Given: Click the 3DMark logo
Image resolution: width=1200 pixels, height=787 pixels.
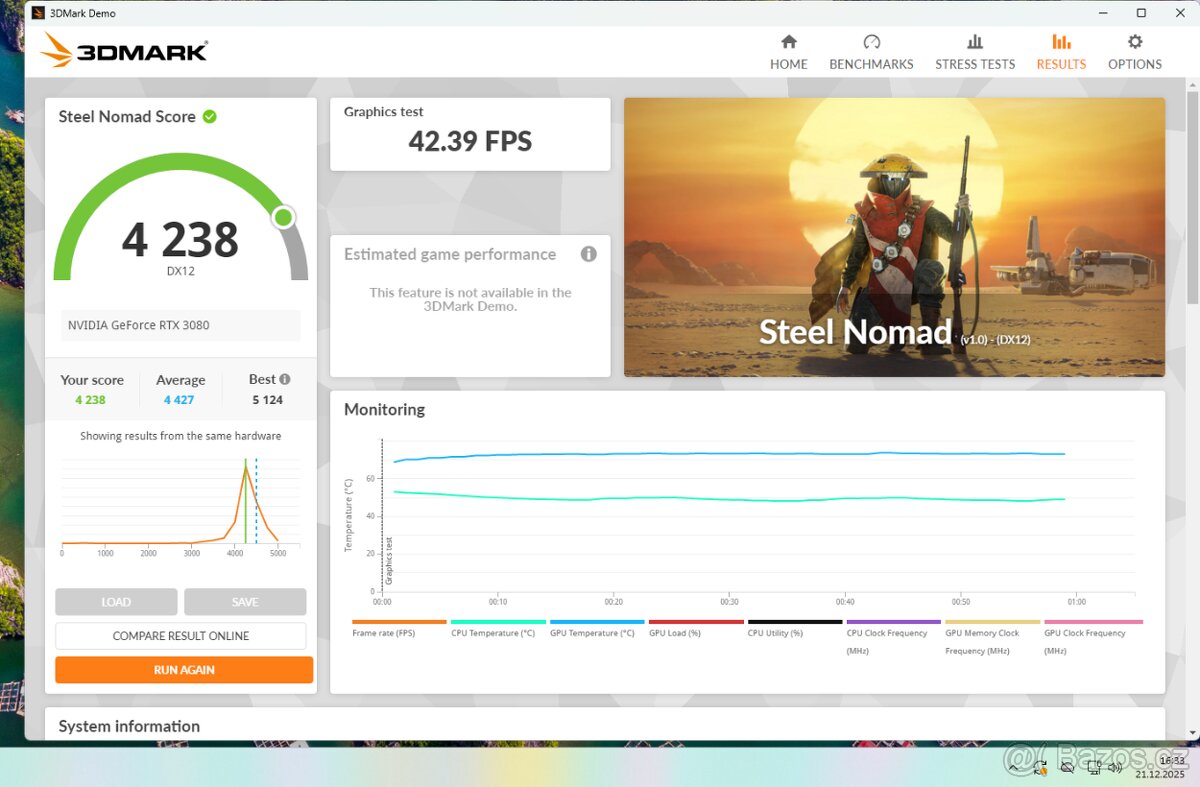Looking at the screenshot, I should coord(125,50).
